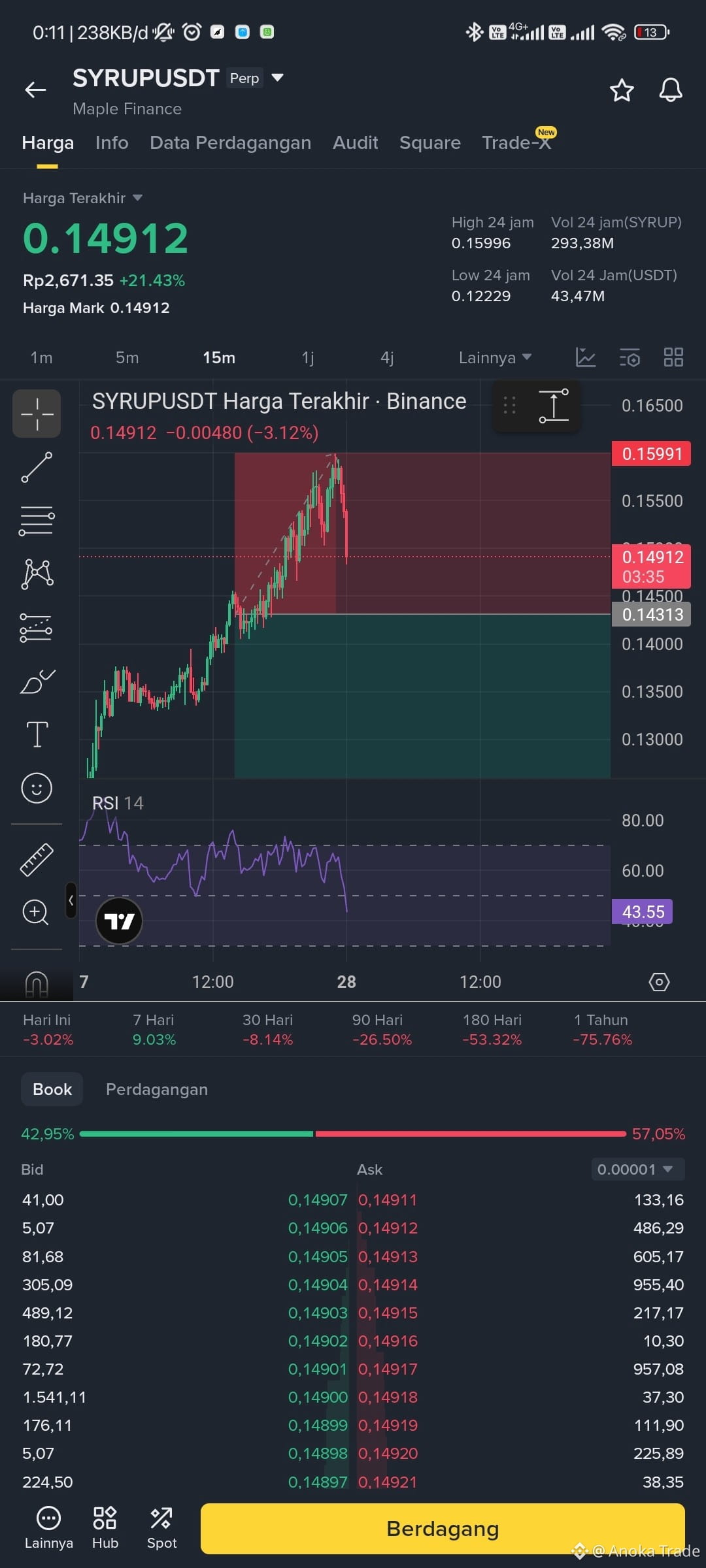Tap the yellow Berdagang button

443,1528
